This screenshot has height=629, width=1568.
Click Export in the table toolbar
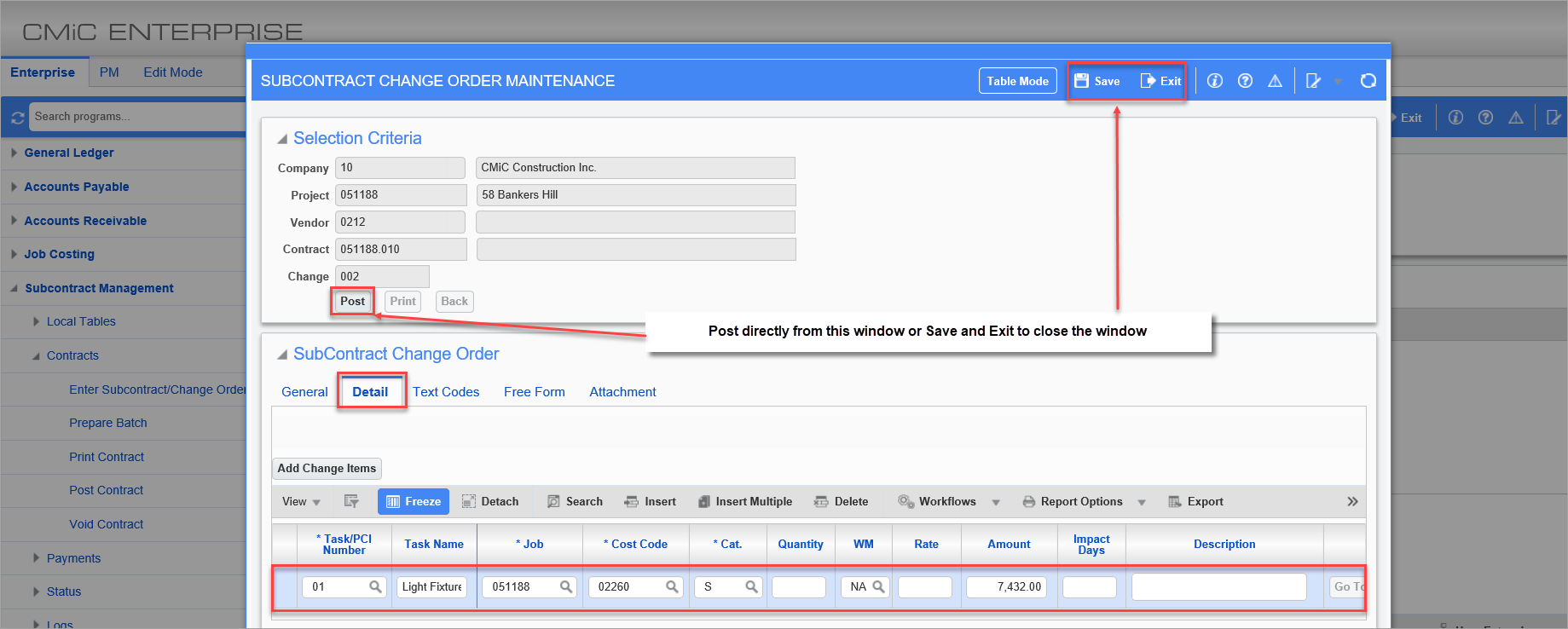coord(1195,501)
